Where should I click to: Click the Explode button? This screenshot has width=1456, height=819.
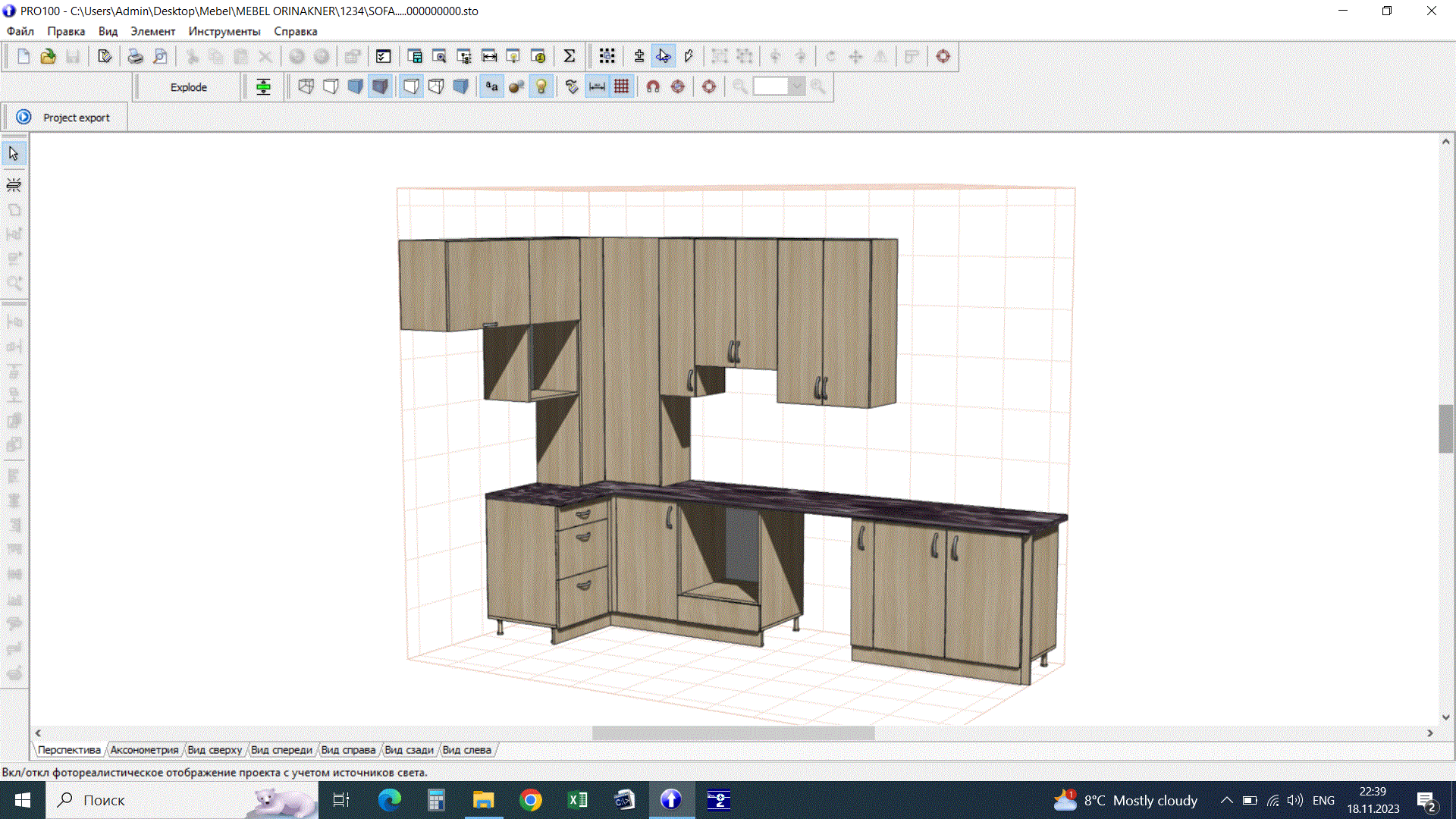[188, 87]
